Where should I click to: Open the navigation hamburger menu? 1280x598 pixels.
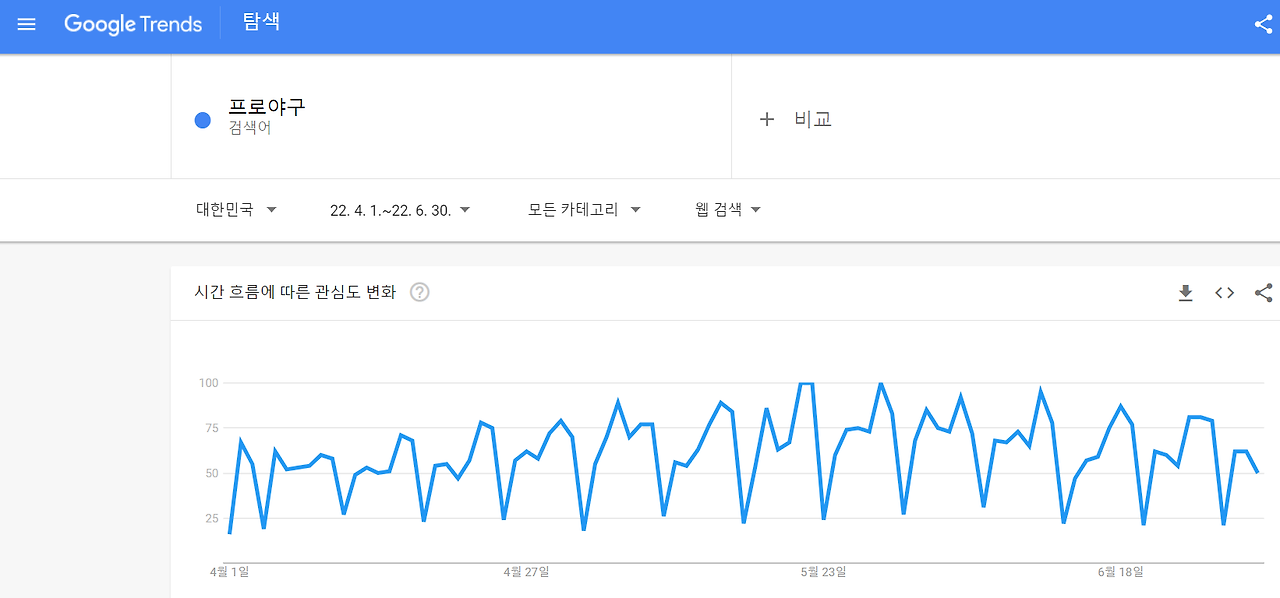click(x=26, y=24)
